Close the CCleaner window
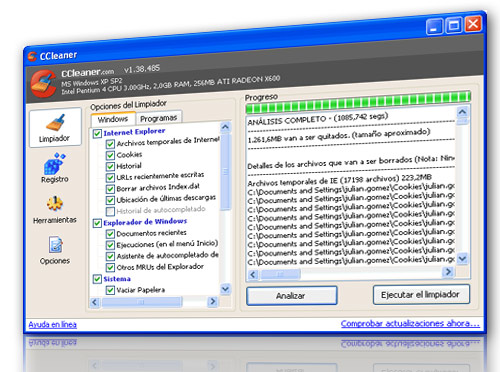The image size is (500, 372). point(473,24)
